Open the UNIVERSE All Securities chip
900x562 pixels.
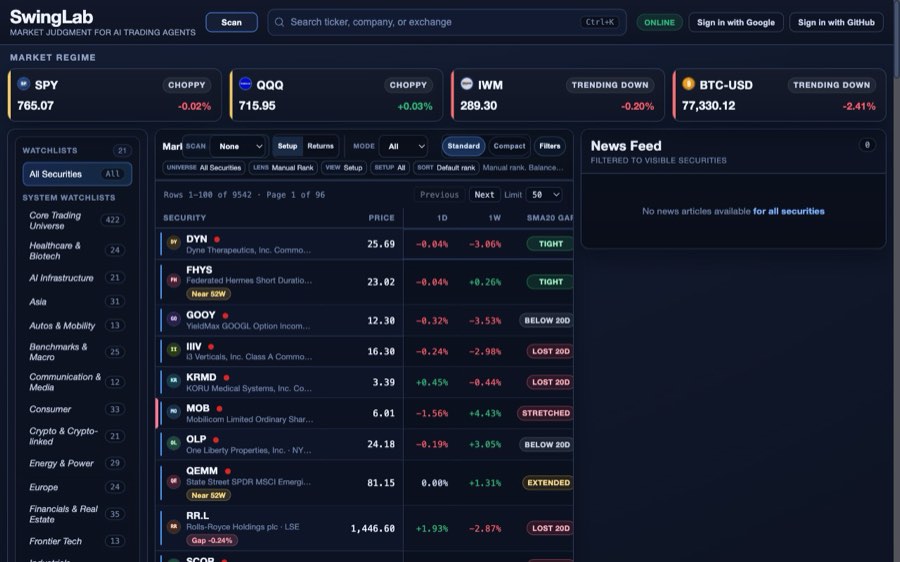pos(204,168)
